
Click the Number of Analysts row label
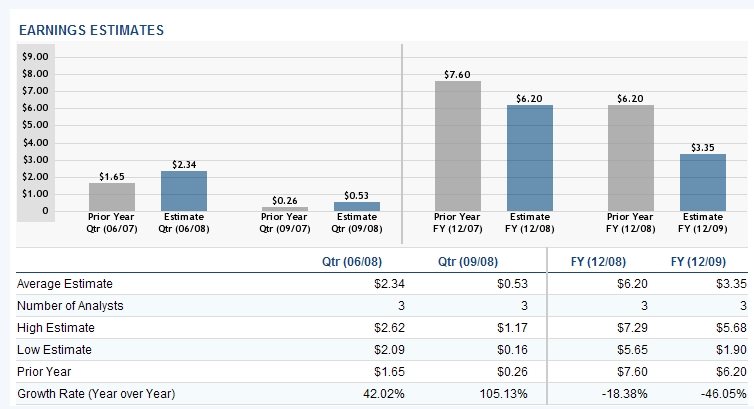point(72,306)
